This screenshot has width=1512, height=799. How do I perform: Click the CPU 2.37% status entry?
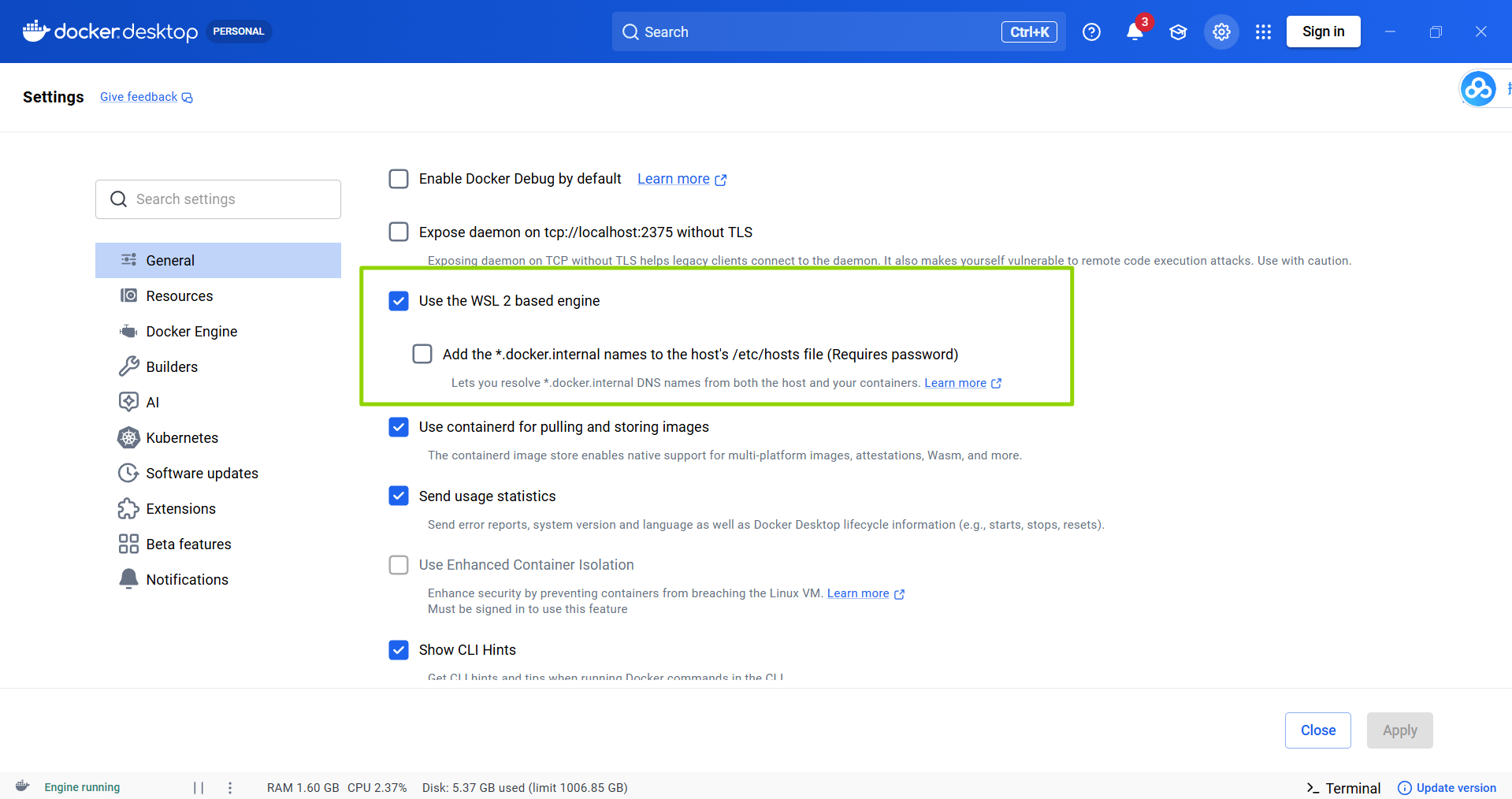[377, 788]
